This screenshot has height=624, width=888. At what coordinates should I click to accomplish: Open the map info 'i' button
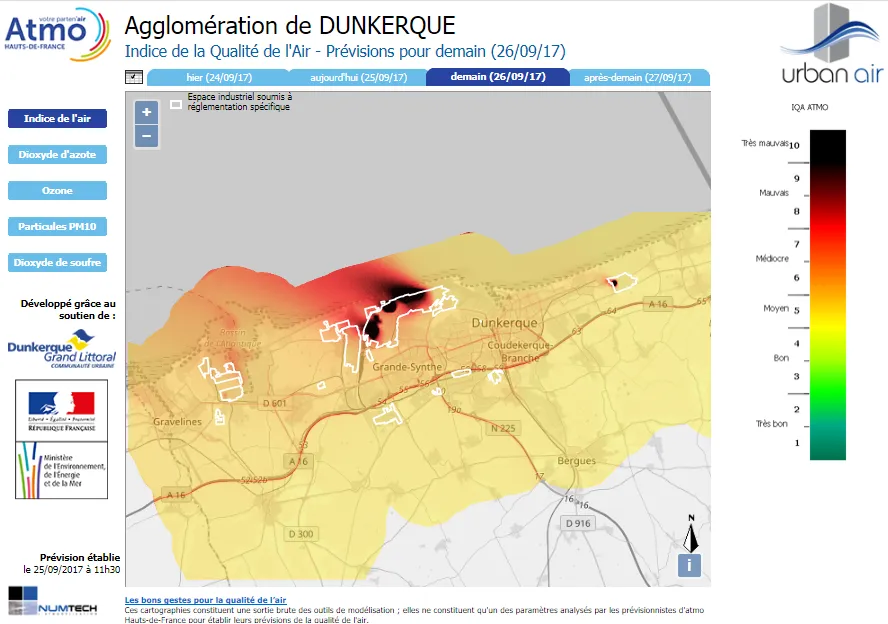tap(688, 565)
